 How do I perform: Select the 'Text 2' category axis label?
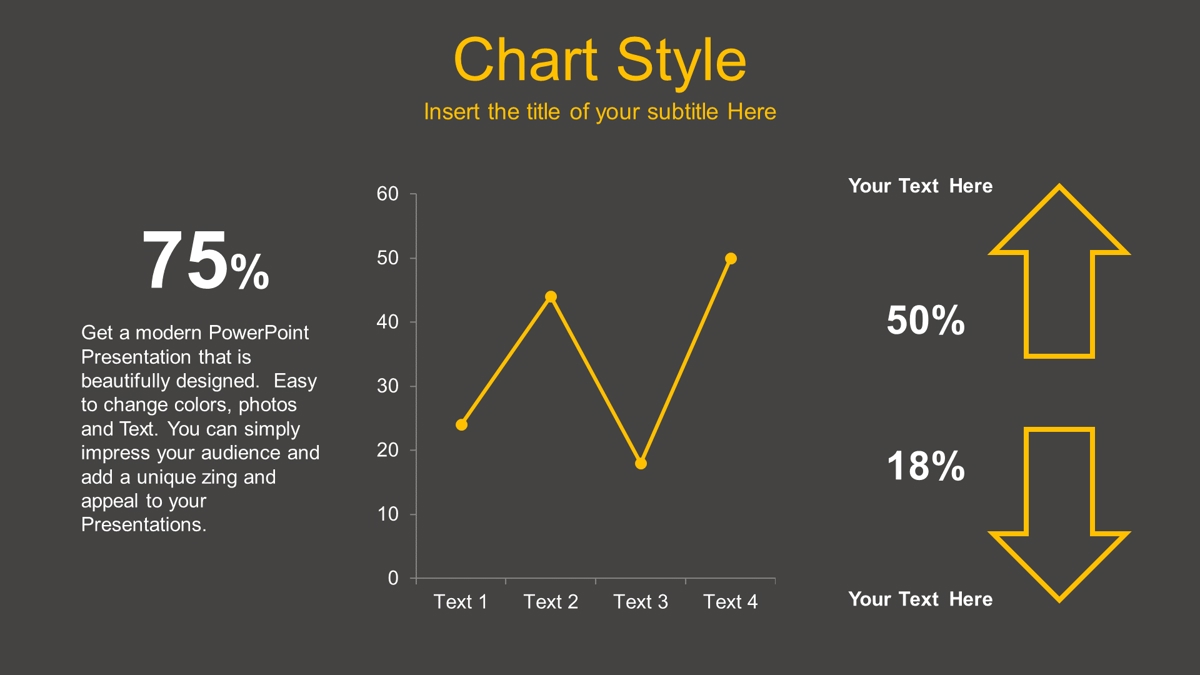551,602
